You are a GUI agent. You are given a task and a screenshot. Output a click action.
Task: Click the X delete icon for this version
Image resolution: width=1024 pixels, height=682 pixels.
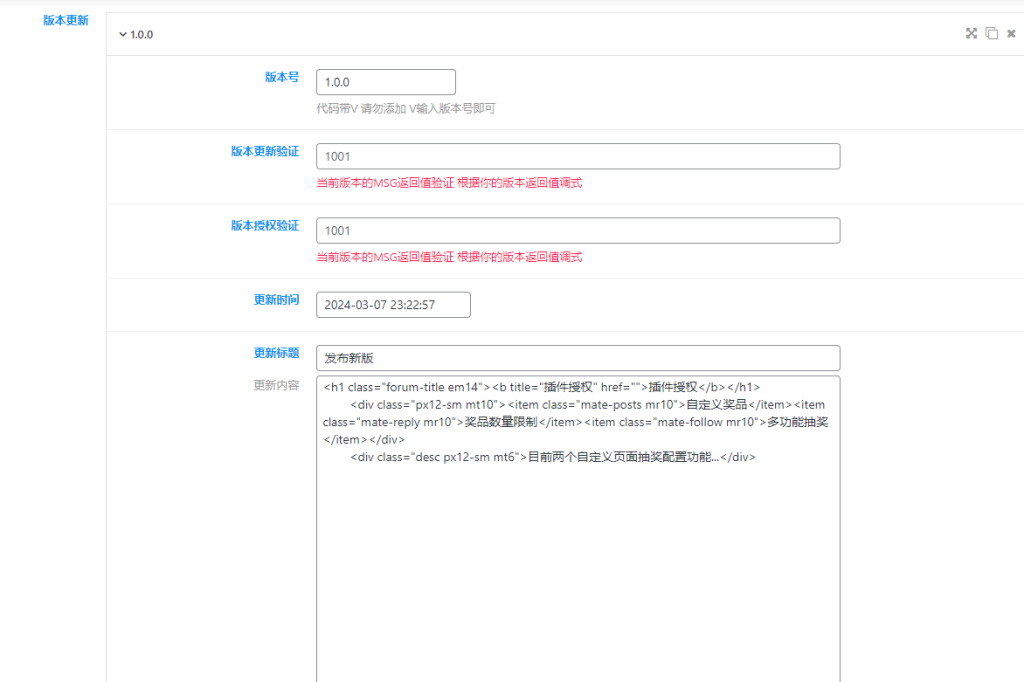1011,33
